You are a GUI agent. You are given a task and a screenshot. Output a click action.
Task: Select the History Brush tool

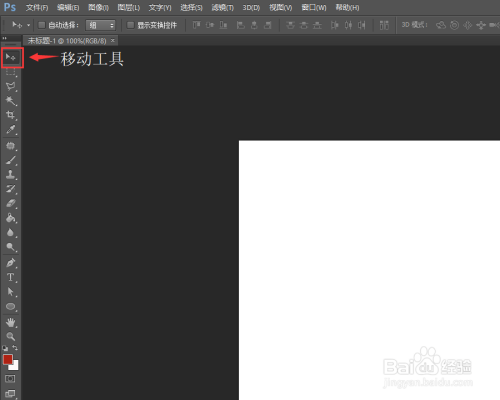click(x=11, y=189)
